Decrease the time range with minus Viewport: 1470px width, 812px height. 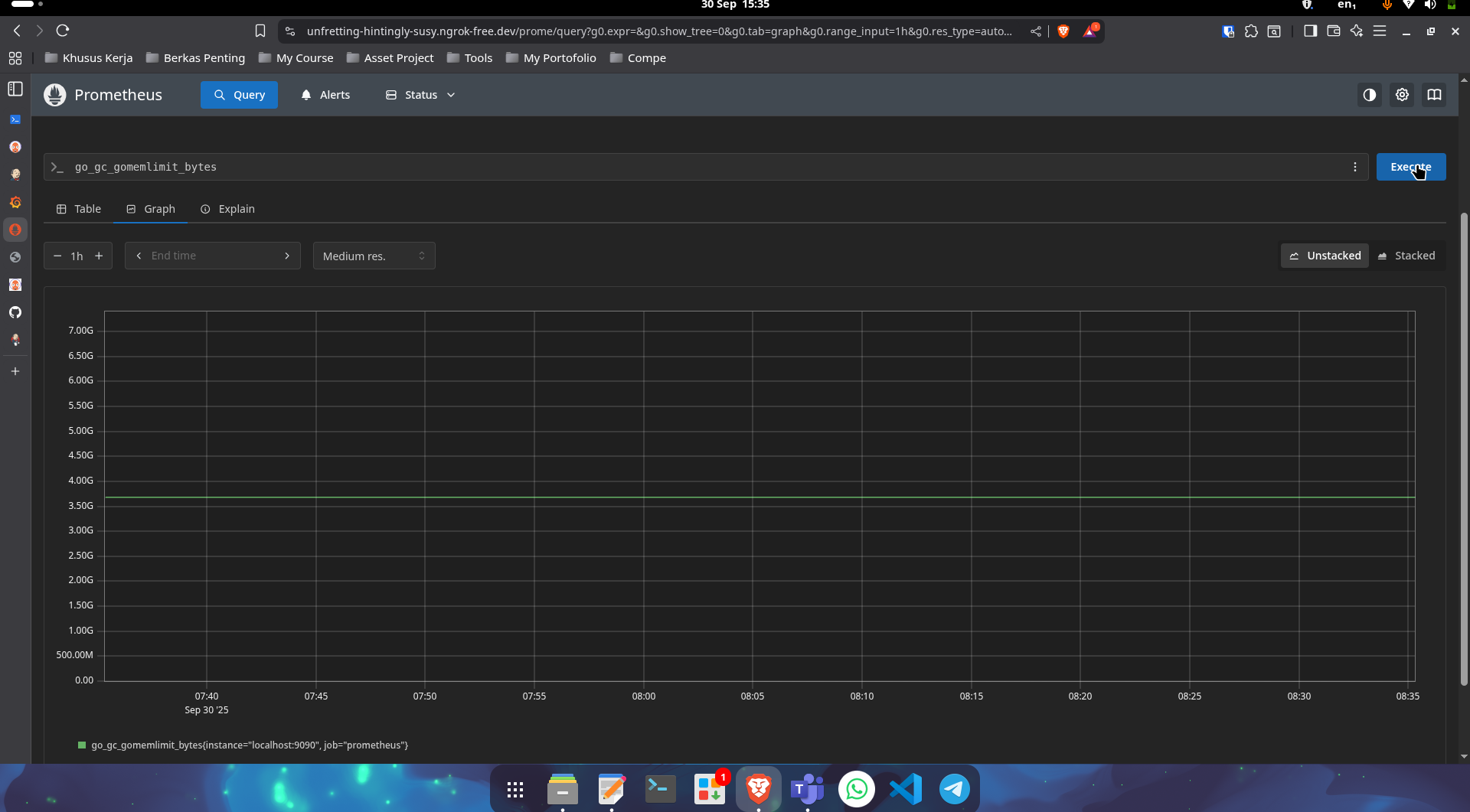click(x=57, y=256)
